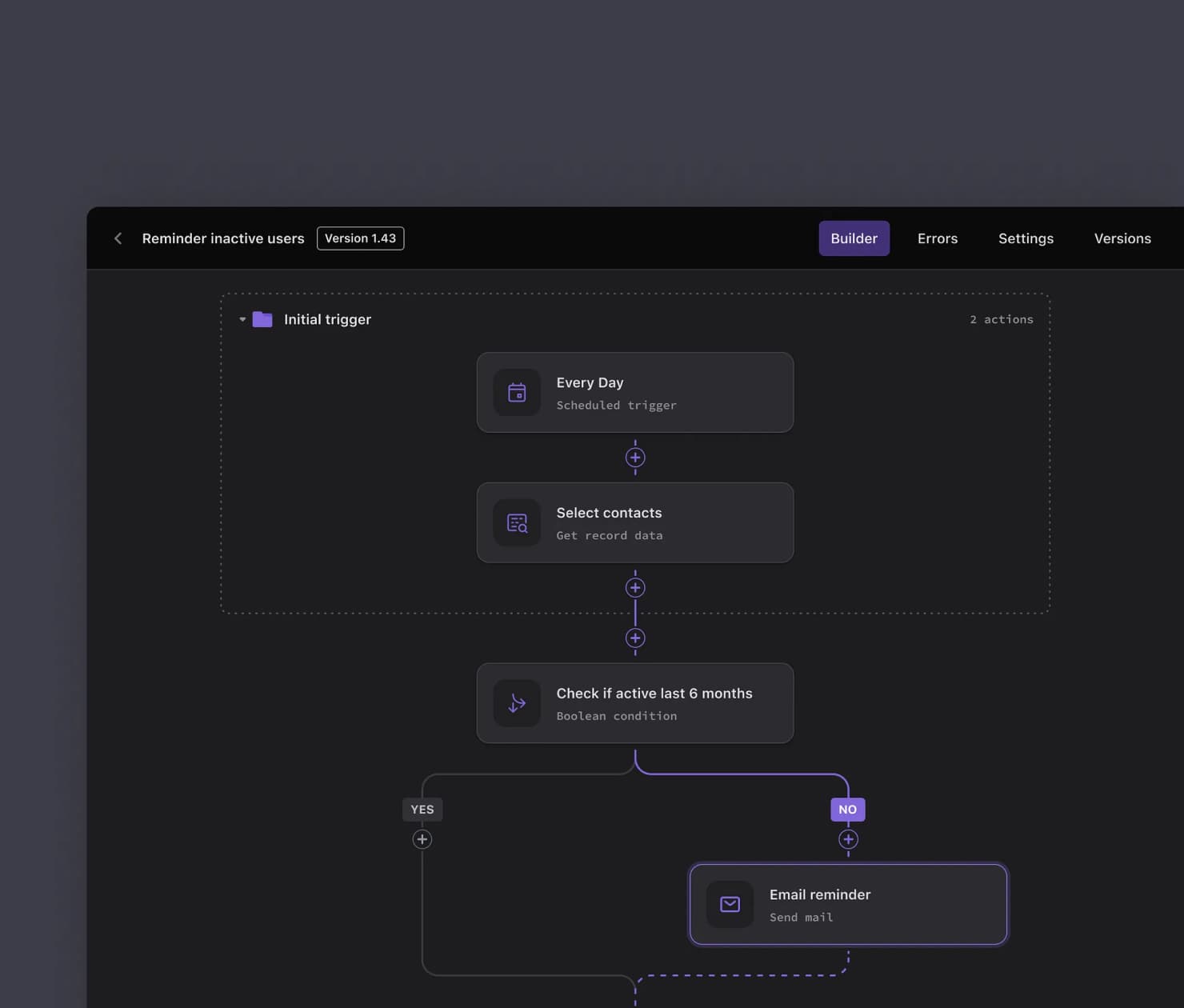Screen dimensions: 1184x1008
Task: Open the Versions tab
Action: pos(1122,238)
